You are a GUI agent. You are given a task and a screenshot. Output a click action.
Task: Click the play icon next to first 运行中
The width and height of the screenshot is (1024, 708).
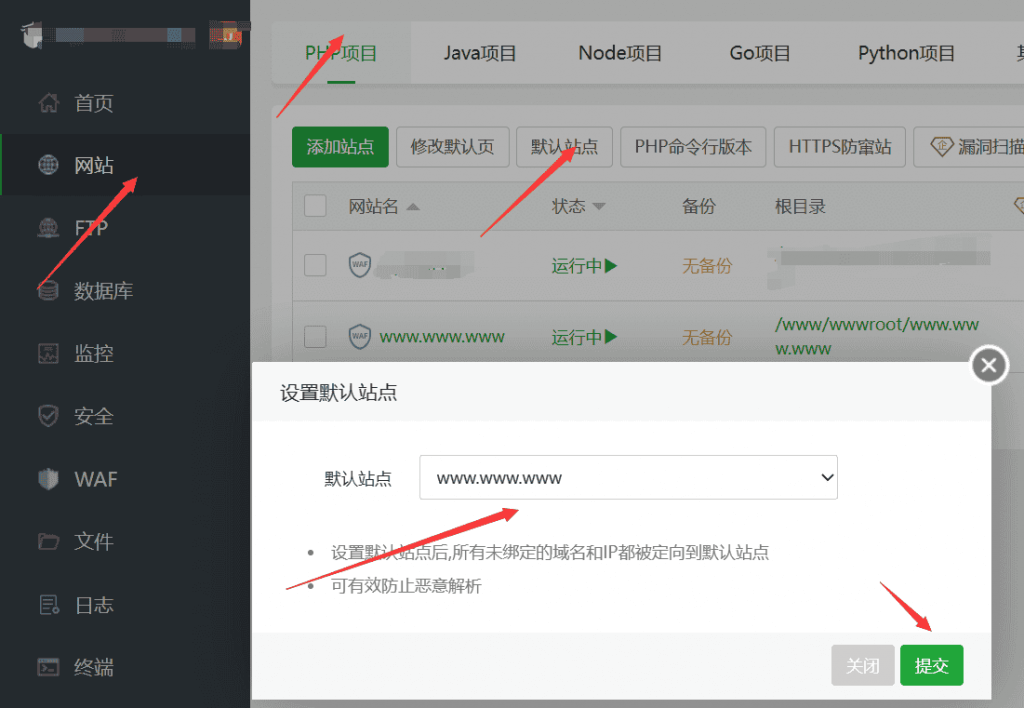click(611, 266)
